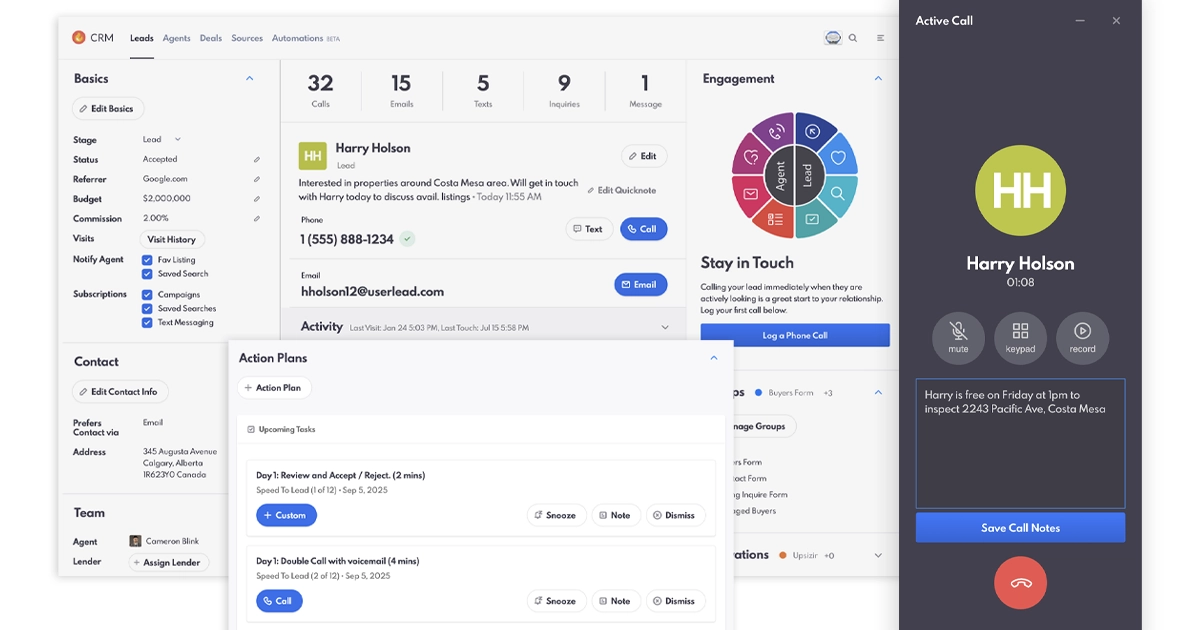The width and height of the screenshot is (1200, 630).
Task: Click the 32 Calls stat
Action: [x=320, y=90]
